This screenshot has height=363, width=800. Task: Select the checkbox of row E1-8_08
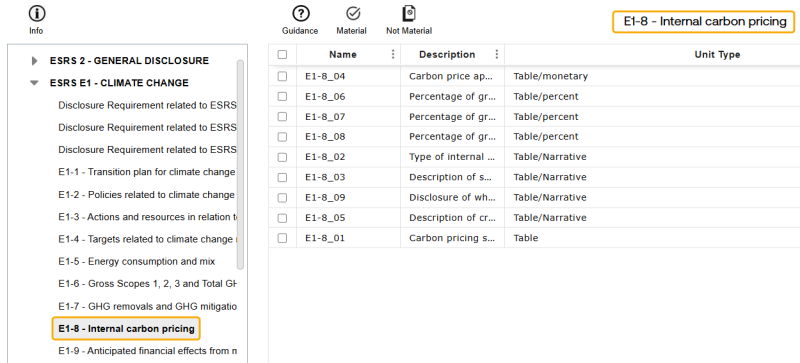(x=282, y=137)
